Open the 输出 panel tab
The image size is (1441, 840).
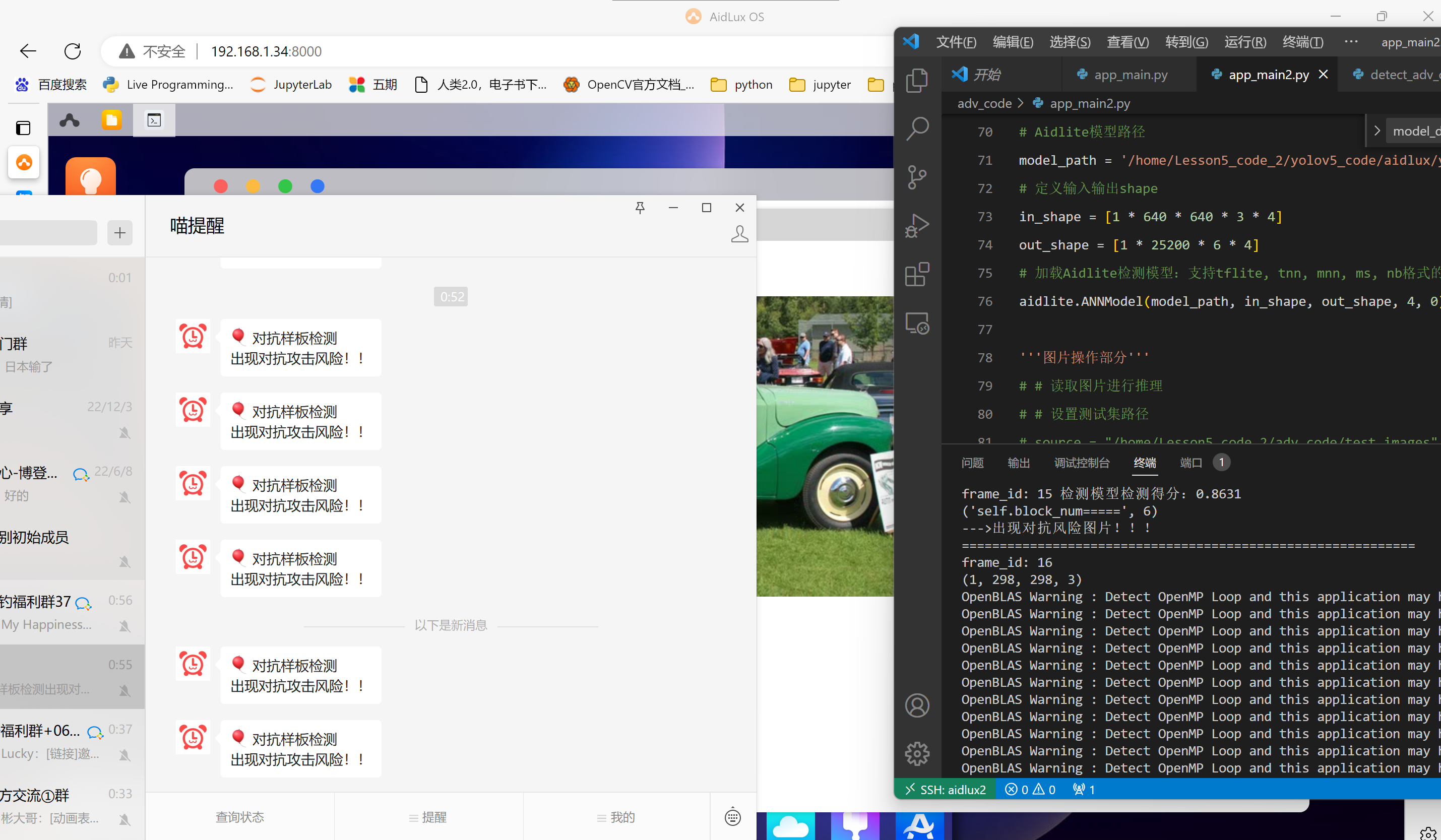1019,463
